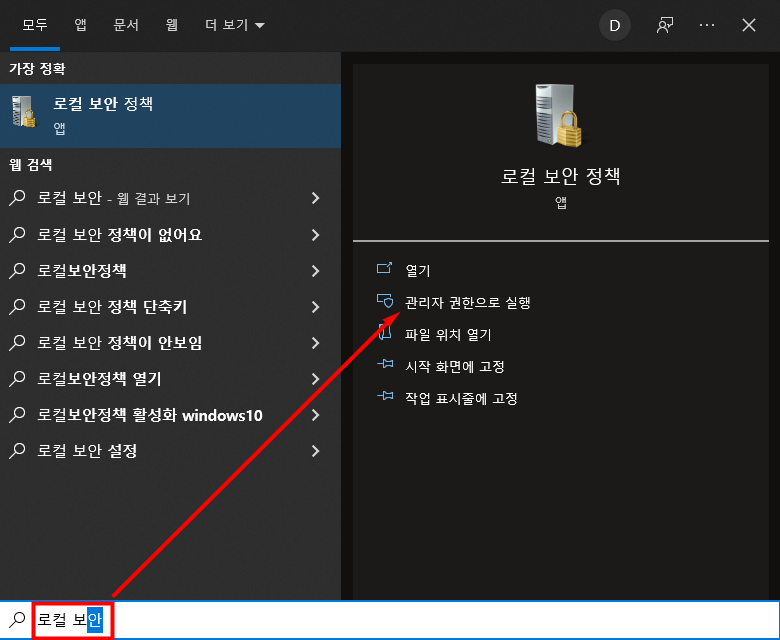Click search icon beside 로컬 보안 정책 단축키
The image size is (780, 640).
pyautogui.click(x=17, y=307)
